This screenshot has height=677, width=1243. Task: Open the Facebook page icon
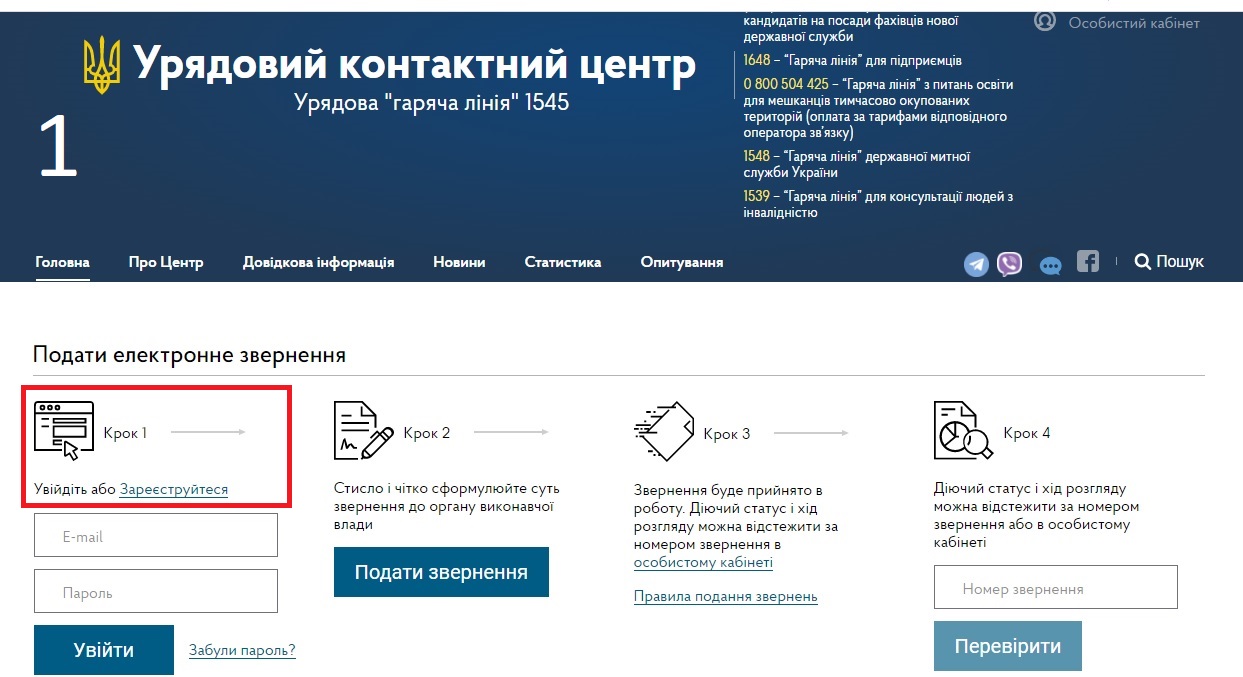click(1088, 261)
